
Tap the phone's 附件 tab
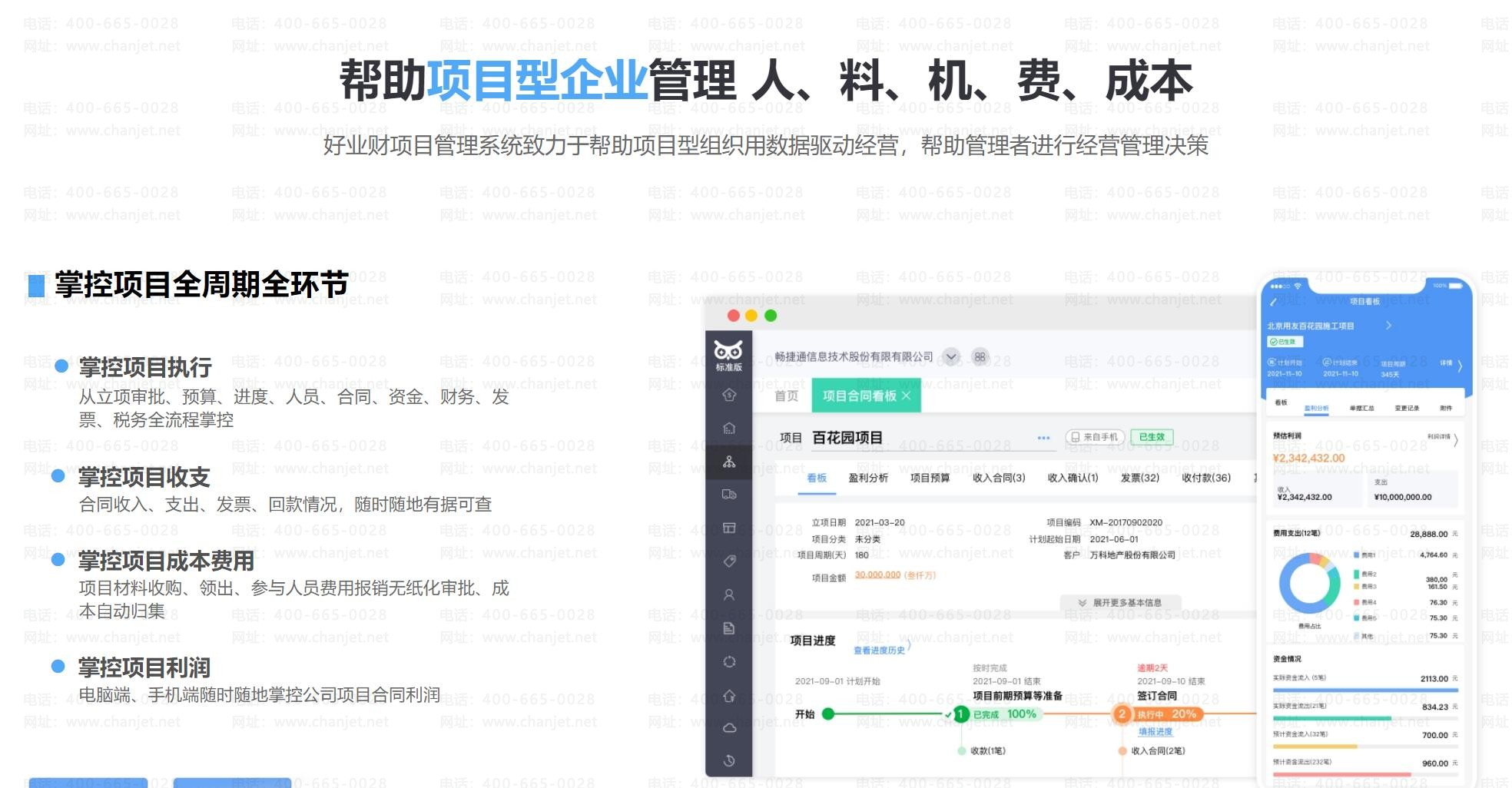coord(1446,408)
